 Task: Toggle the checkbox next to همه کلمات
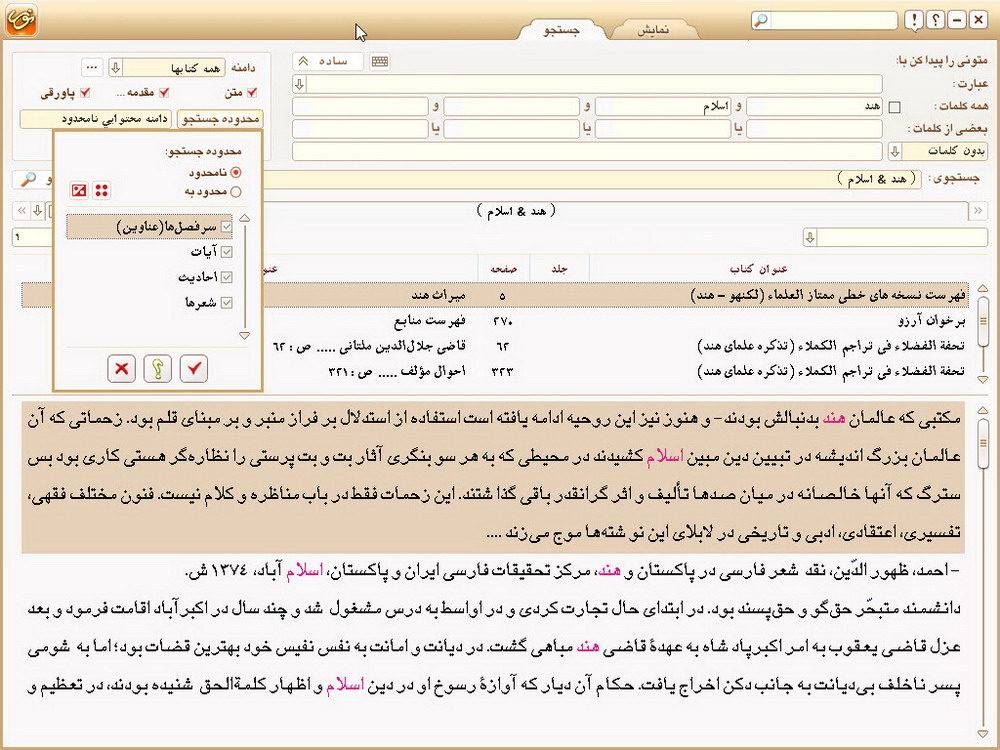point(895,107)
